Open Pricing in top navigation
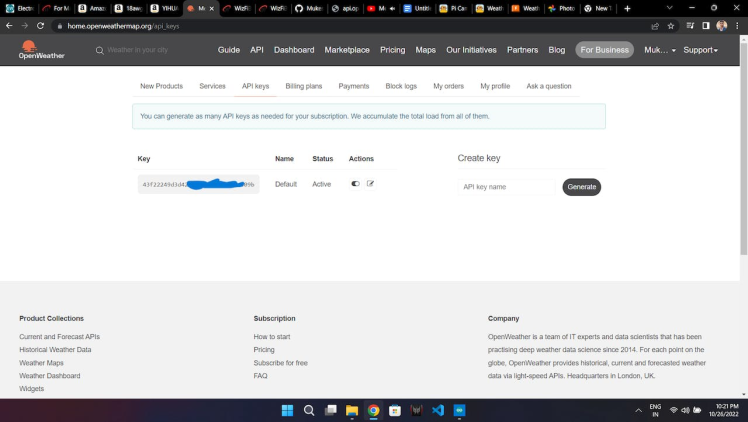The image size is (748, 422). coord(393,50)
